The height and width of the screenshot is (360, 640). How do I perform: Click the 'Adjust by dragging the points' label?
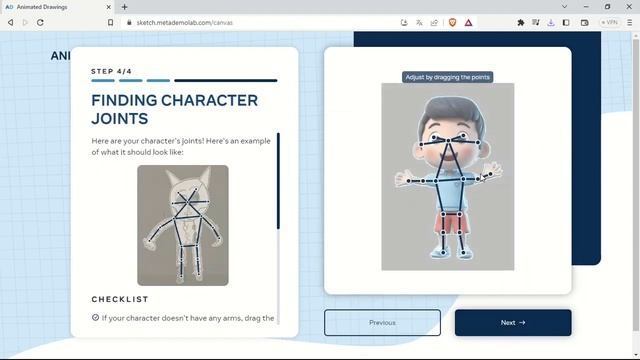pyautogui.click(x=447, y=77)
